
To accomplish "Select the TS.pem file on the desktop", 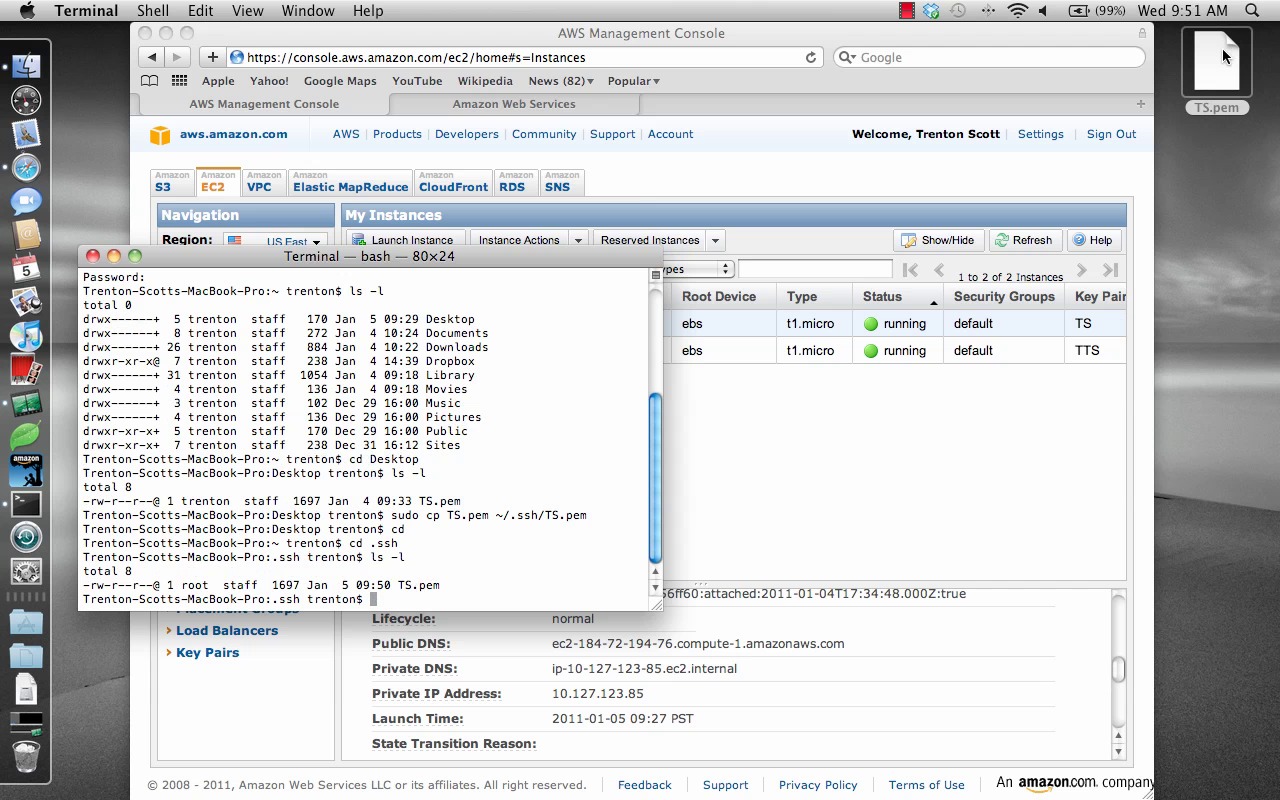I will tap(1216, 70).
